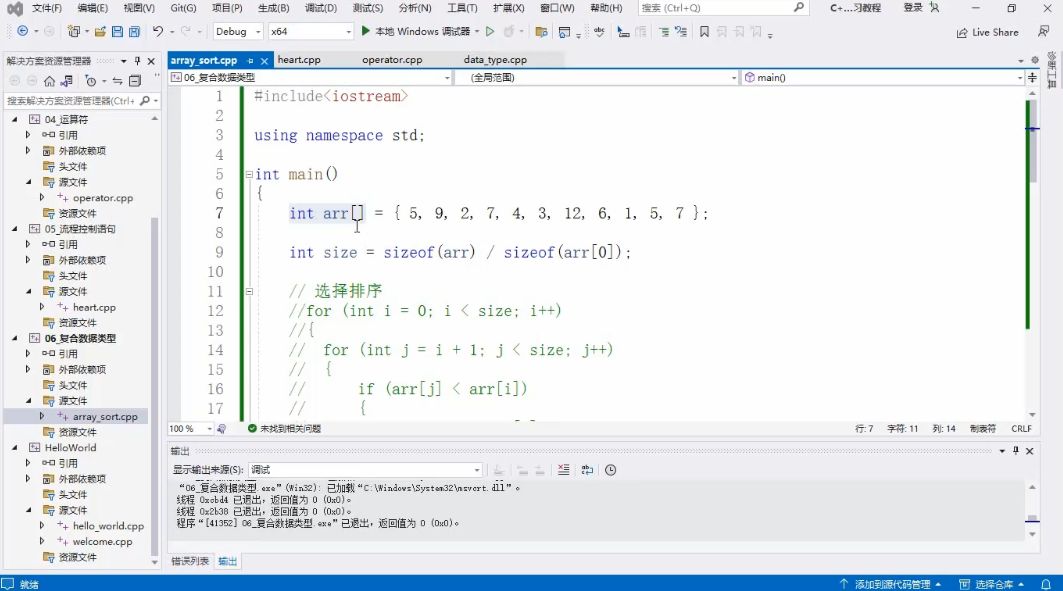The width and height of the screenshot is (1063, 591).
Task: Click 选择仓库 in status bar
Action: [992, 584]
